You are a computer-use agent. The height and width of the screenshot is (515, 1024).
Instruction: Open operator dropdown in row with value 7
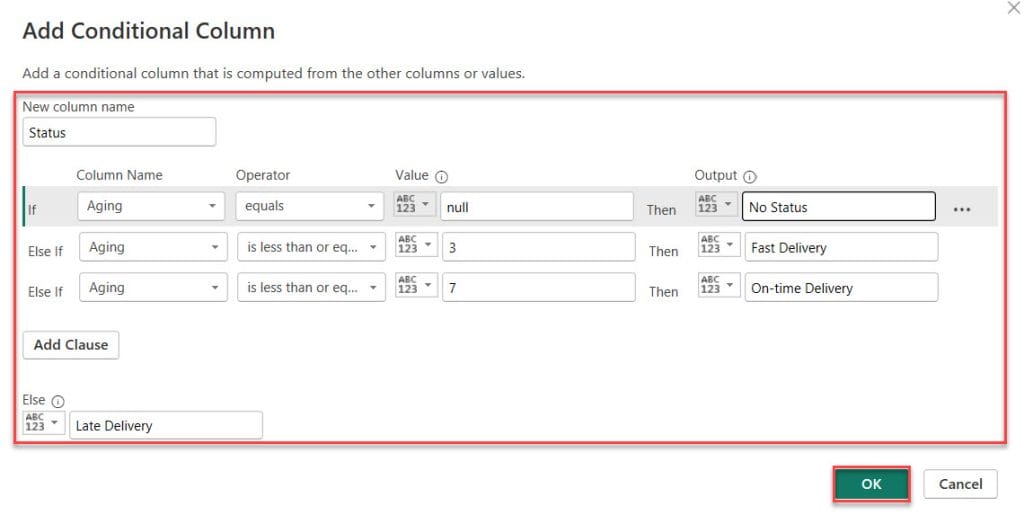[x=312, y=287]
